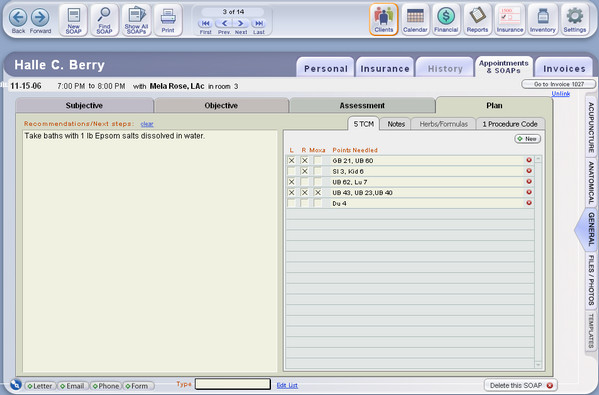Print the current SOAP
Image resolution: width=599 pixels, height=395 pixels.
[168, 20]
